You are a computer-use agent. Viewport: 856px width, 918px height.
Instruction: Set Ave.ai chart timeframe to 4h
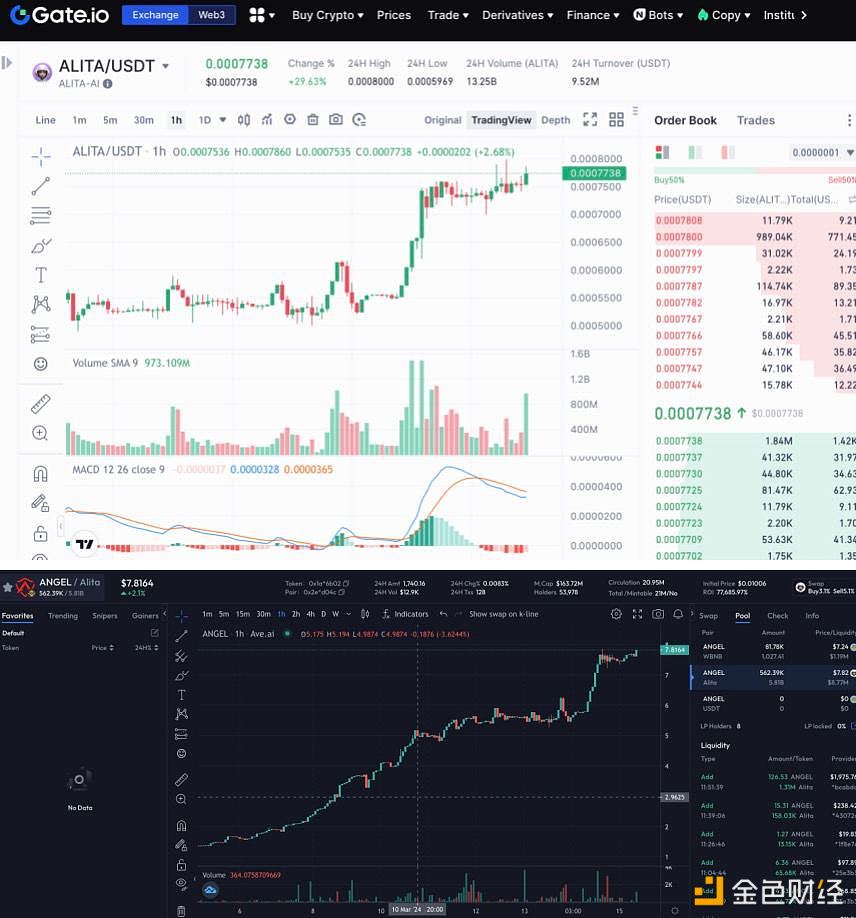(310, 614)
